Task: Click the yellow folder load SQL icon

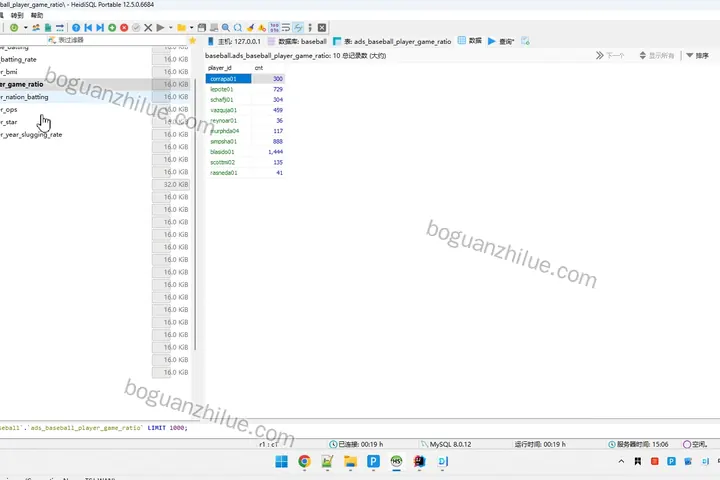Action: [x=181, y=28]
